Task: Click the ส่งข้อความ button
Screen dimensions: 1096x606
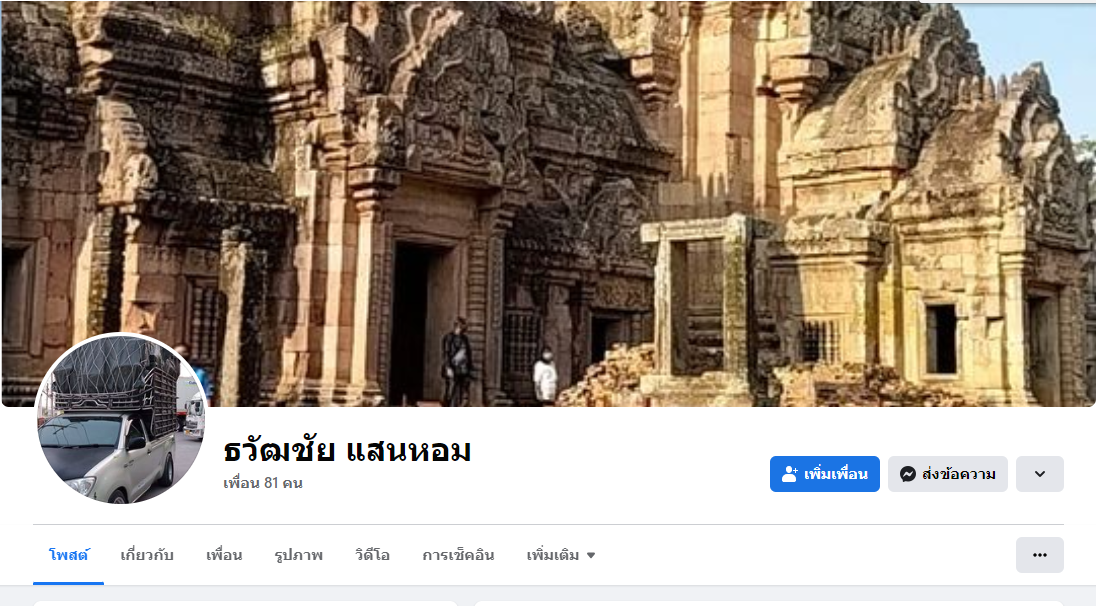Action: pos(948,474)
